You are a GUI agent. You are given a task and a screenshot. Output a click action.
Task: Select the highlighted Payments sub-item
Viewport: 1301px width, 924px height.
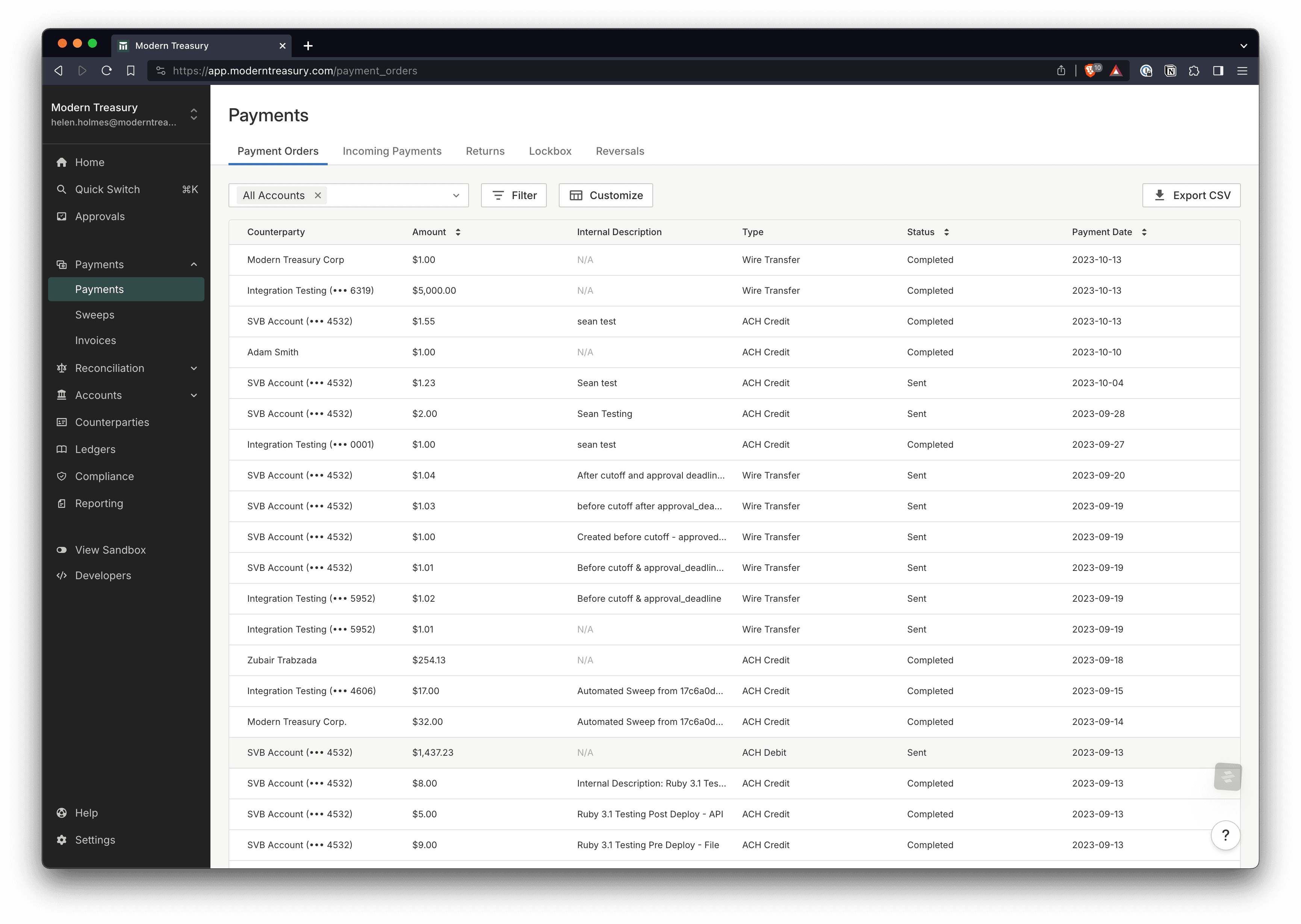[126, 289]
